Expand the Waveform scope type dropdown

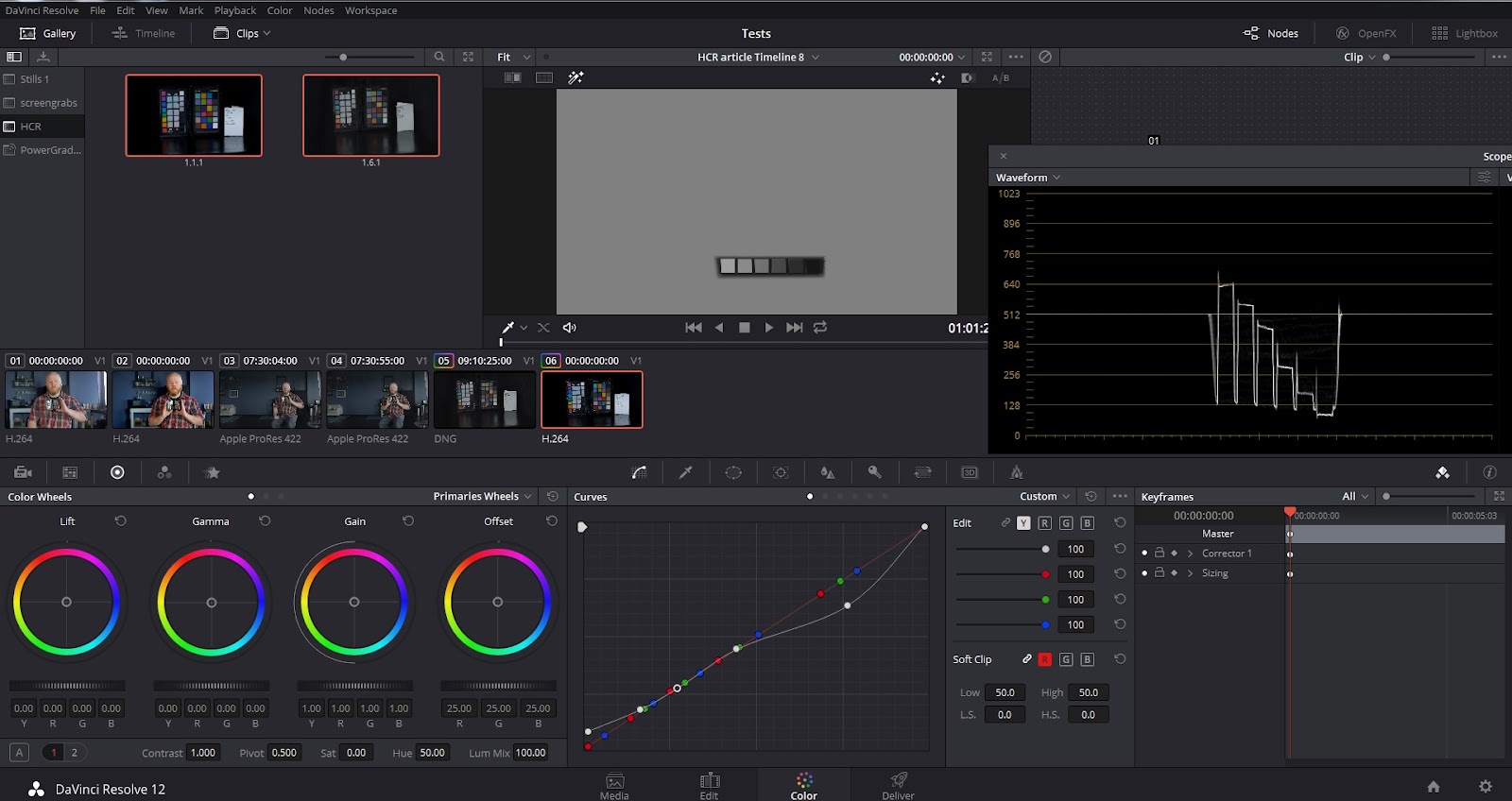pos(1028,178)
